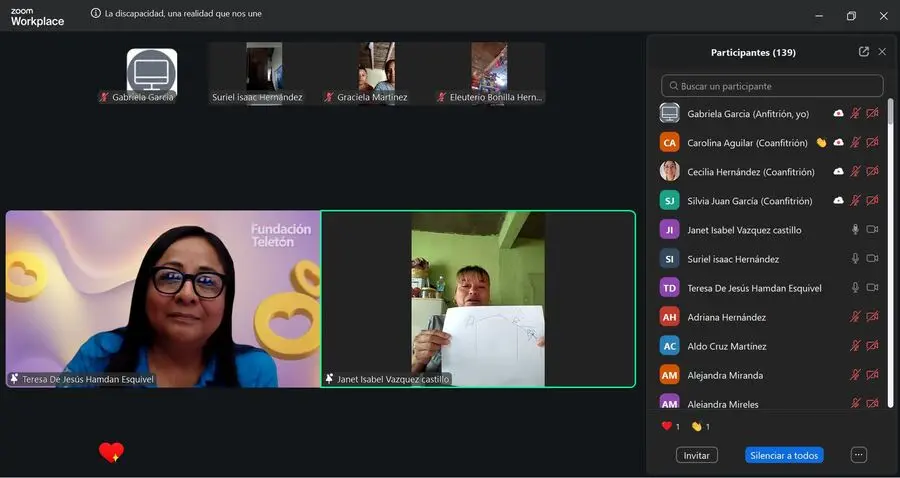Viewport: 900px width, 478px height.
Task: Click Suriel isaac Hernández's video camera icon
Action: (x=872, y=259)
